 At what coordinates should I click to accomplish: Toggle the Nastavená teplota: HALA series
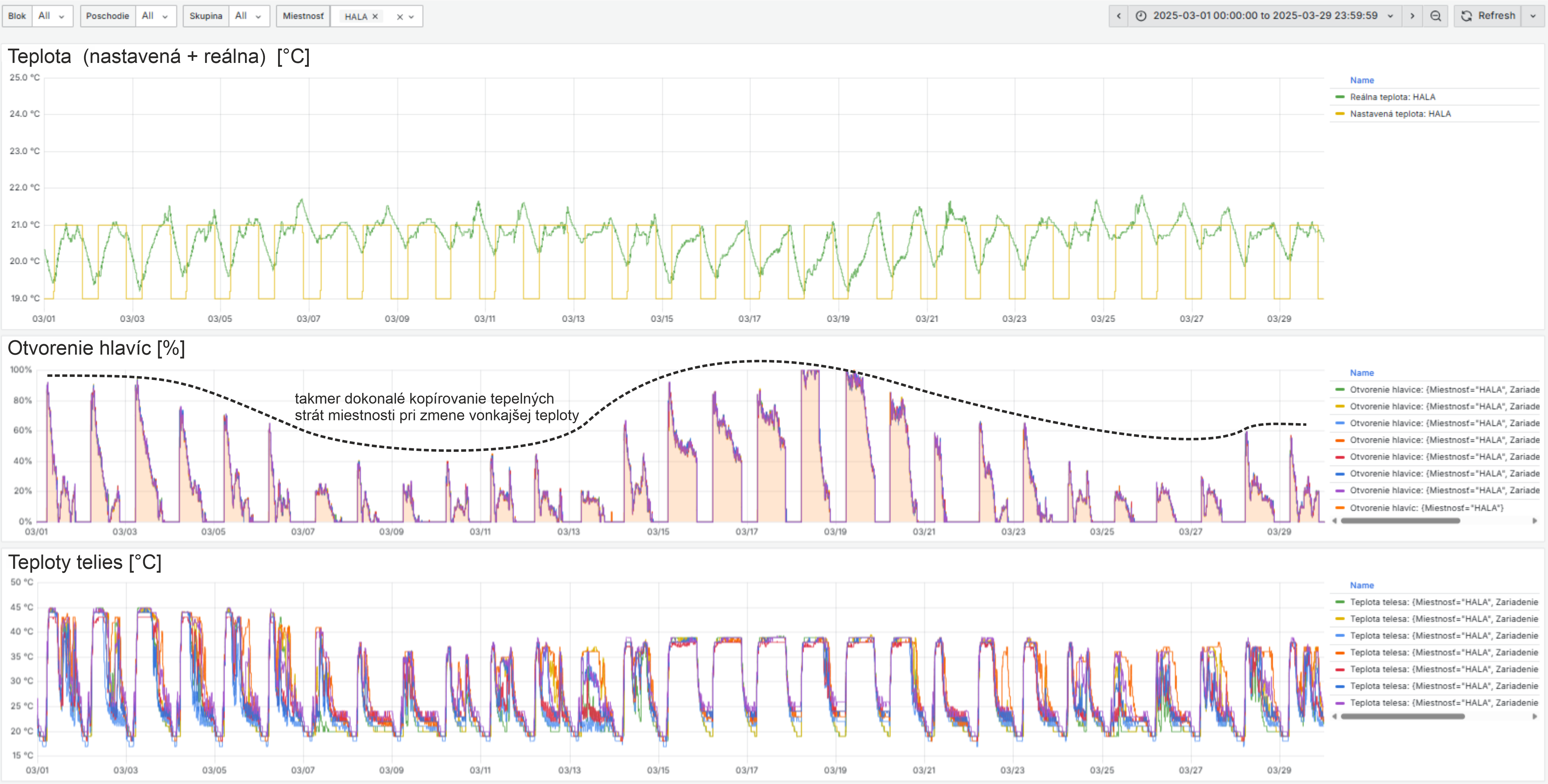pyautogui.click(x=1400, y=114)
